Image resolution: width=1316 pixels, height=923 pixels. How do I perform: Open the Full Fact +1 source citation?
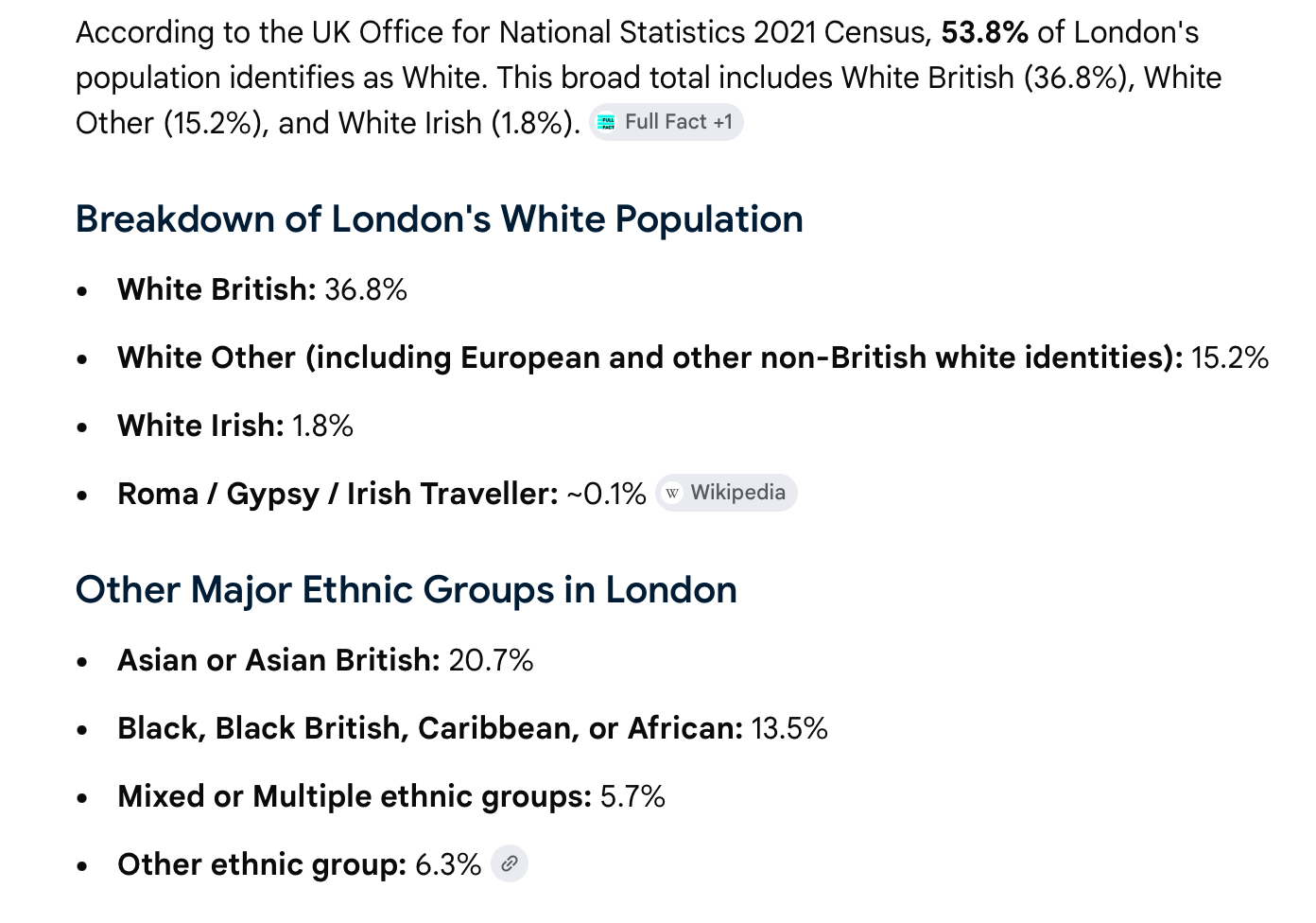(667, 122)
